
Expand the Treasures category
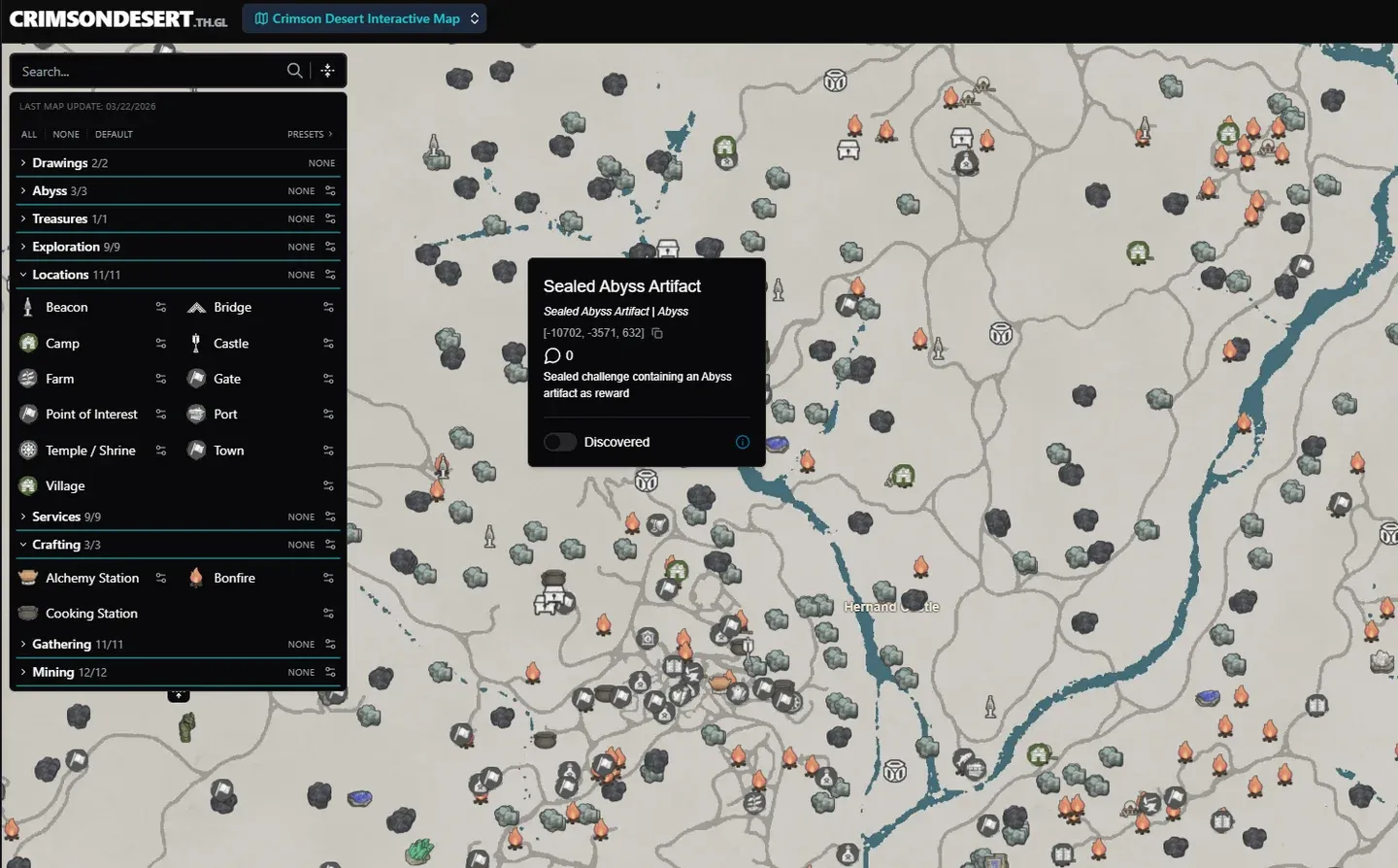click(x=60, y=219)
